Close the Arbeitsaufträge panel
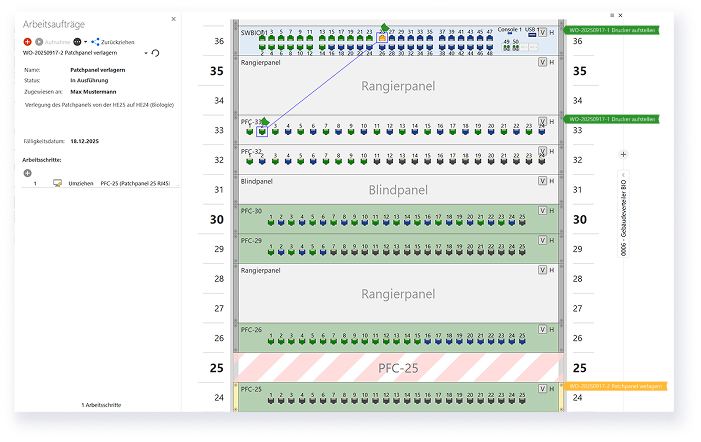Viewport: 701px width, 442px height. [x=173, y=19]
